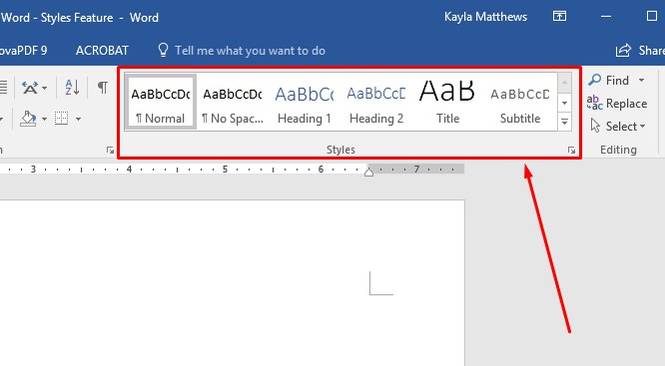Click the Find button
This screenshot has width=665, height=366.
[x=610, y=80]
